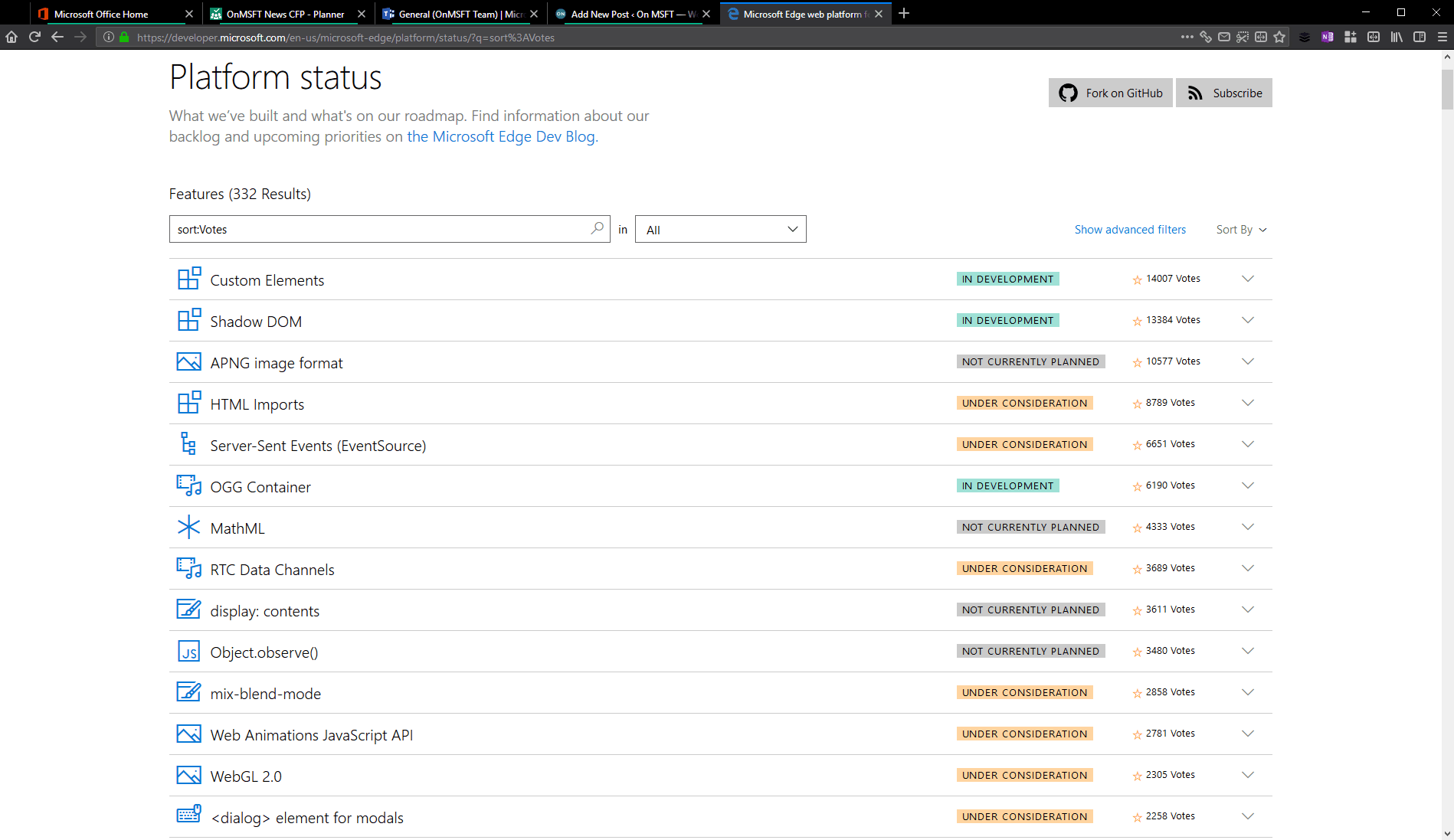Close the Microsoft Office Home tab
This screenshot has width=1454, height=840.
click(x=189, y=14)
